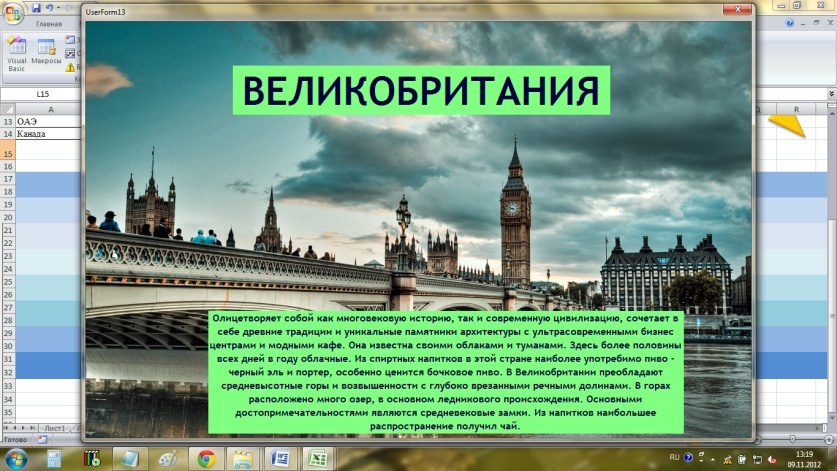Go to first sheet navigation arrow
Image resolution: width=837 pixels, height=471 pixels.
click(6, 428)
